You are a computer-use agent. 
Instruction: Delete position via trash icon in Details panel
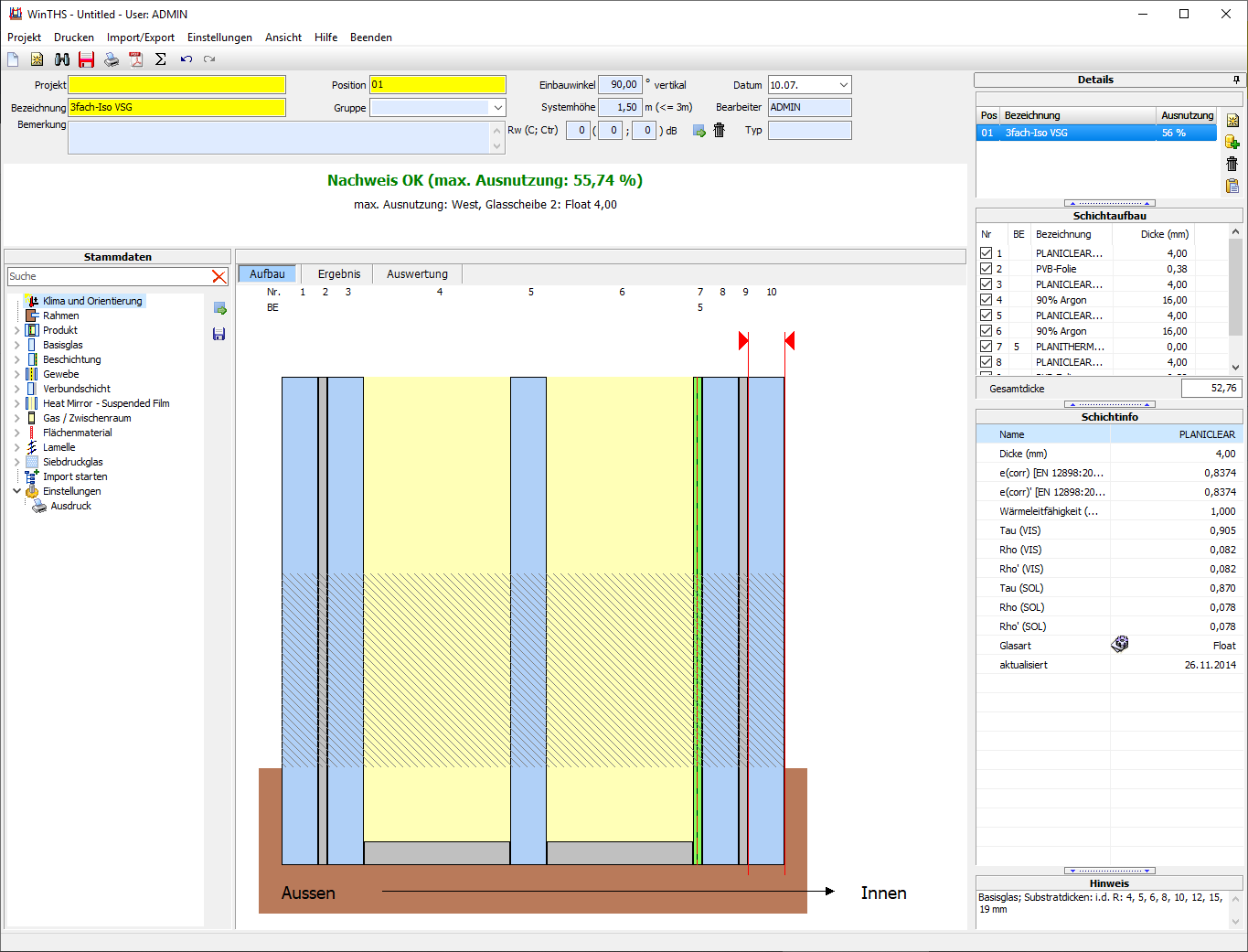(x=1232, y=164)
